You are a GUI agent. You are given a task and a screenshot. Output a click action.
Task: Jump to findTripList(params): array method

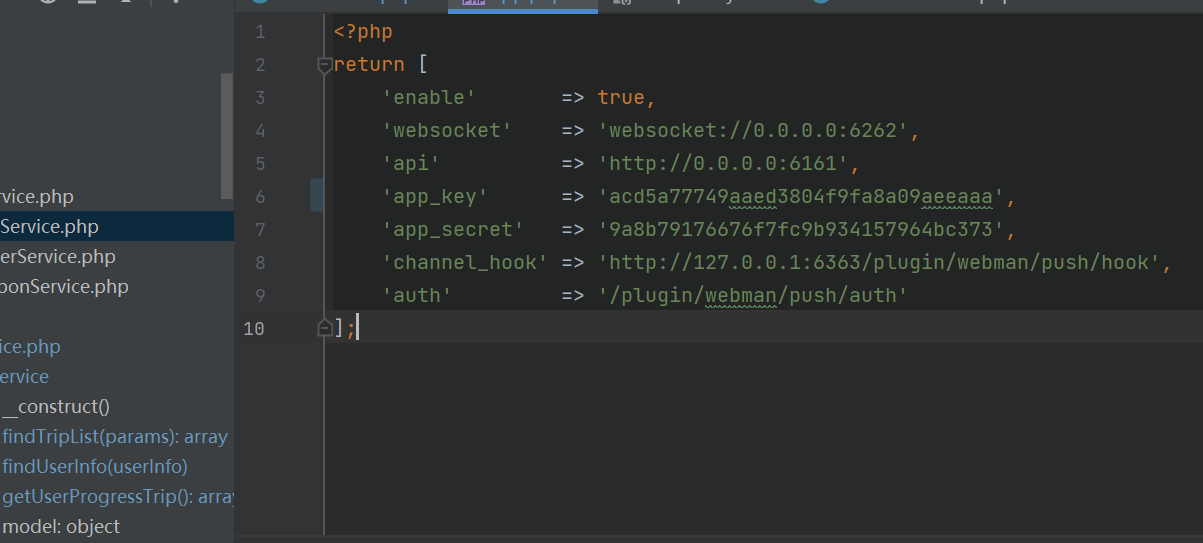[115, 437]
